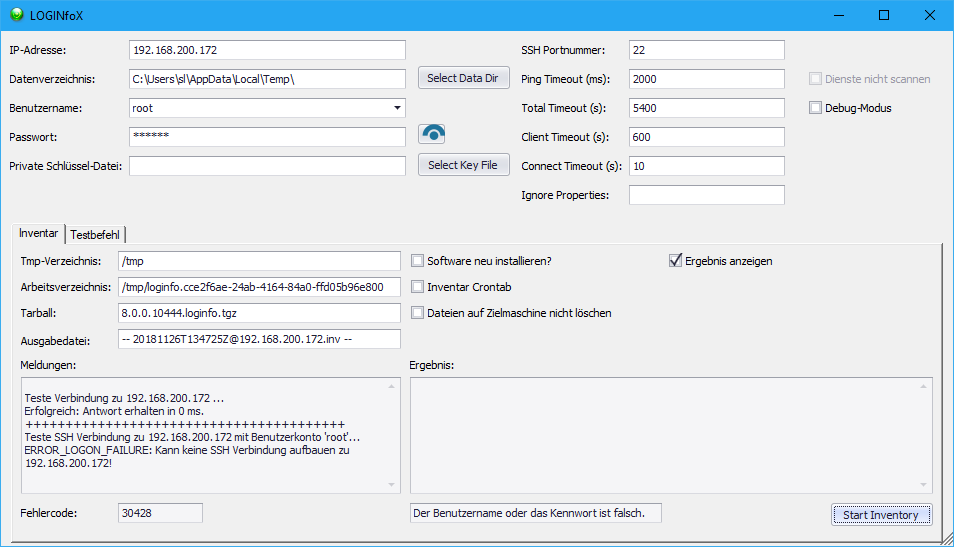Click the Private Schlüssel-Datei field
954x547 pixels.
267,166
